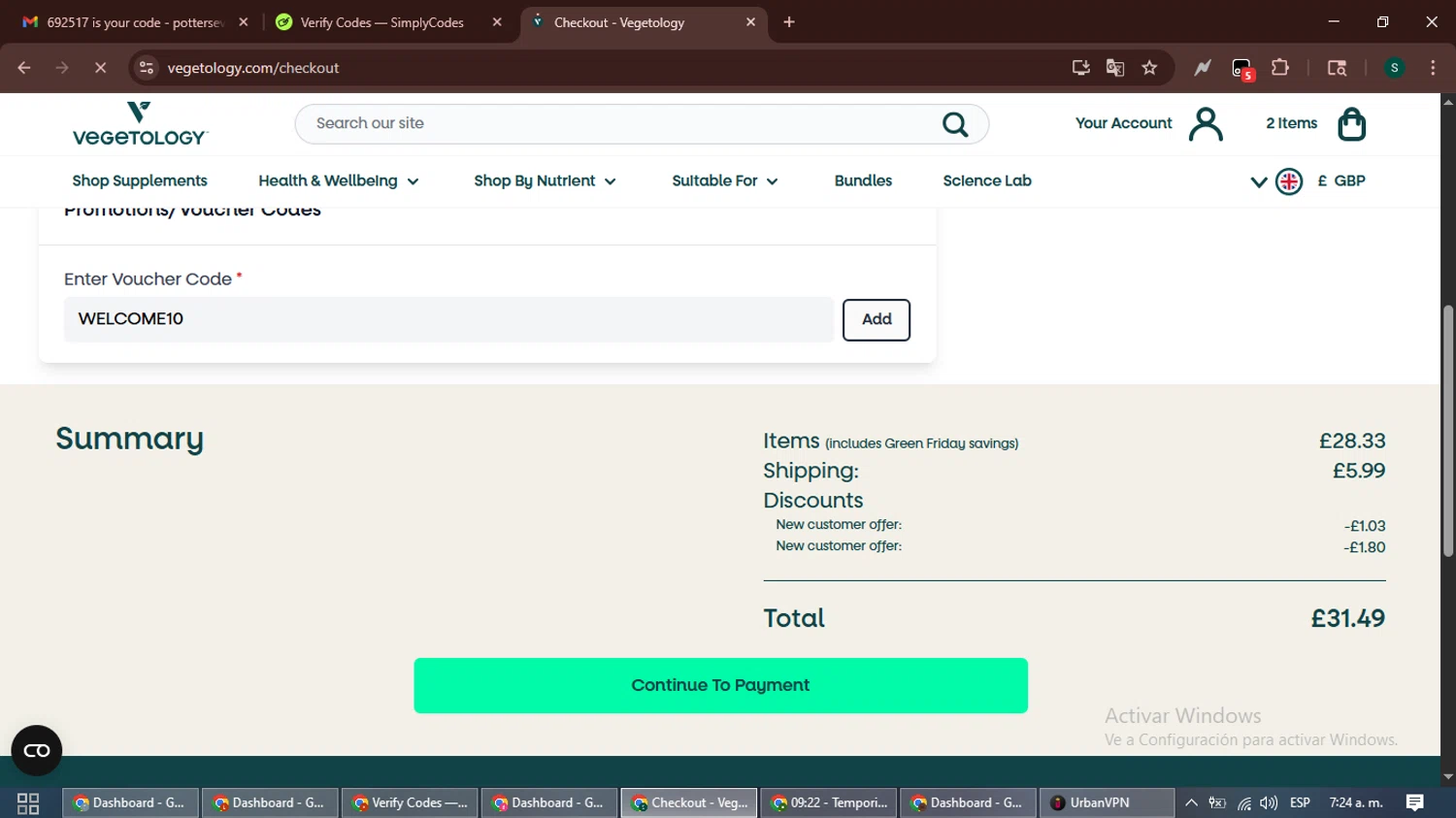1456x818 pixels.
Task: Open Shop Supplements menu item
Action: point(140,181)
